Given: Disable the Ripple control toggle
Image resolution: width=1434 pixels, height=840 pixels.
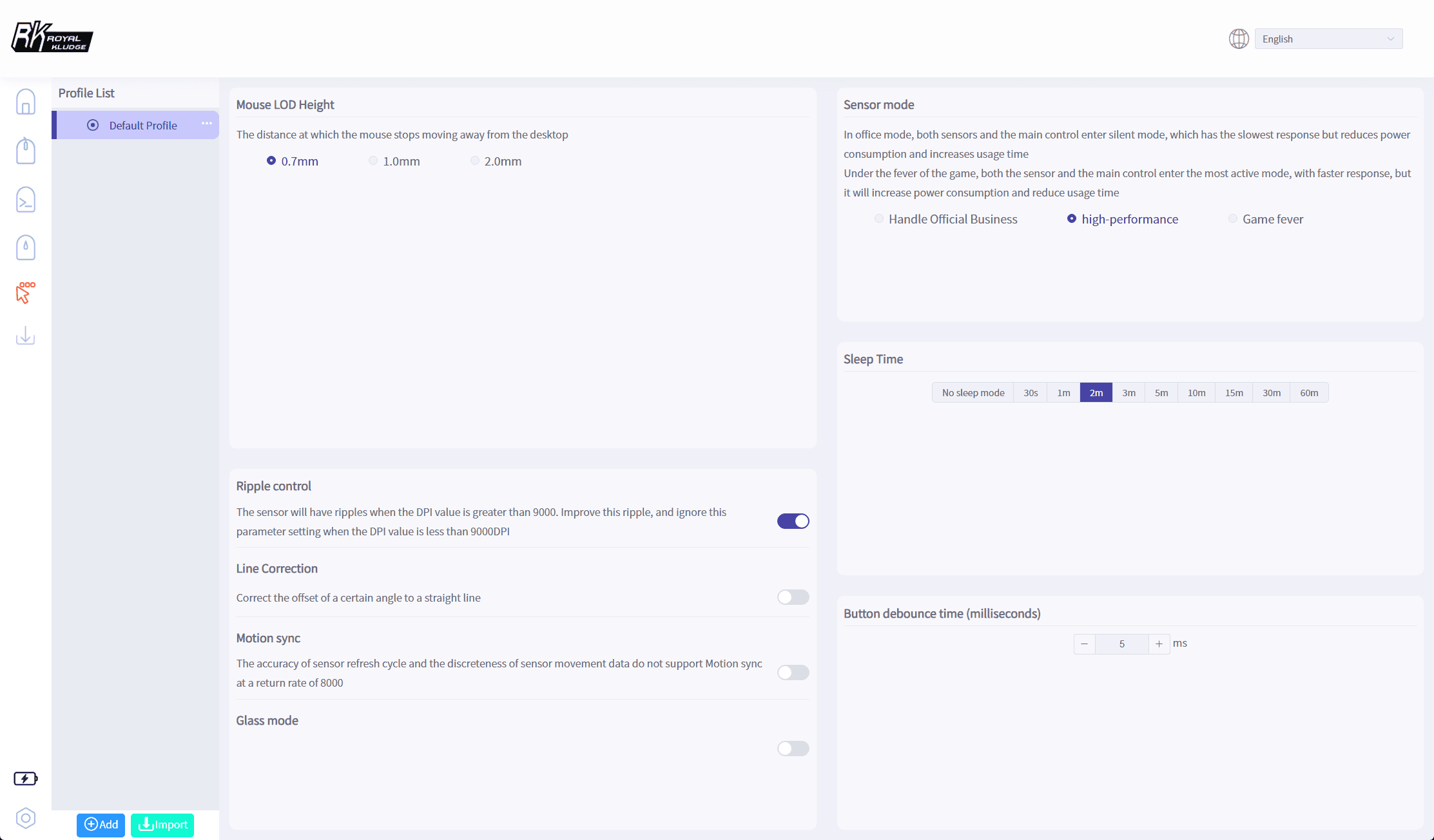Looking at the screenshot, I should (x=793, y=521).
